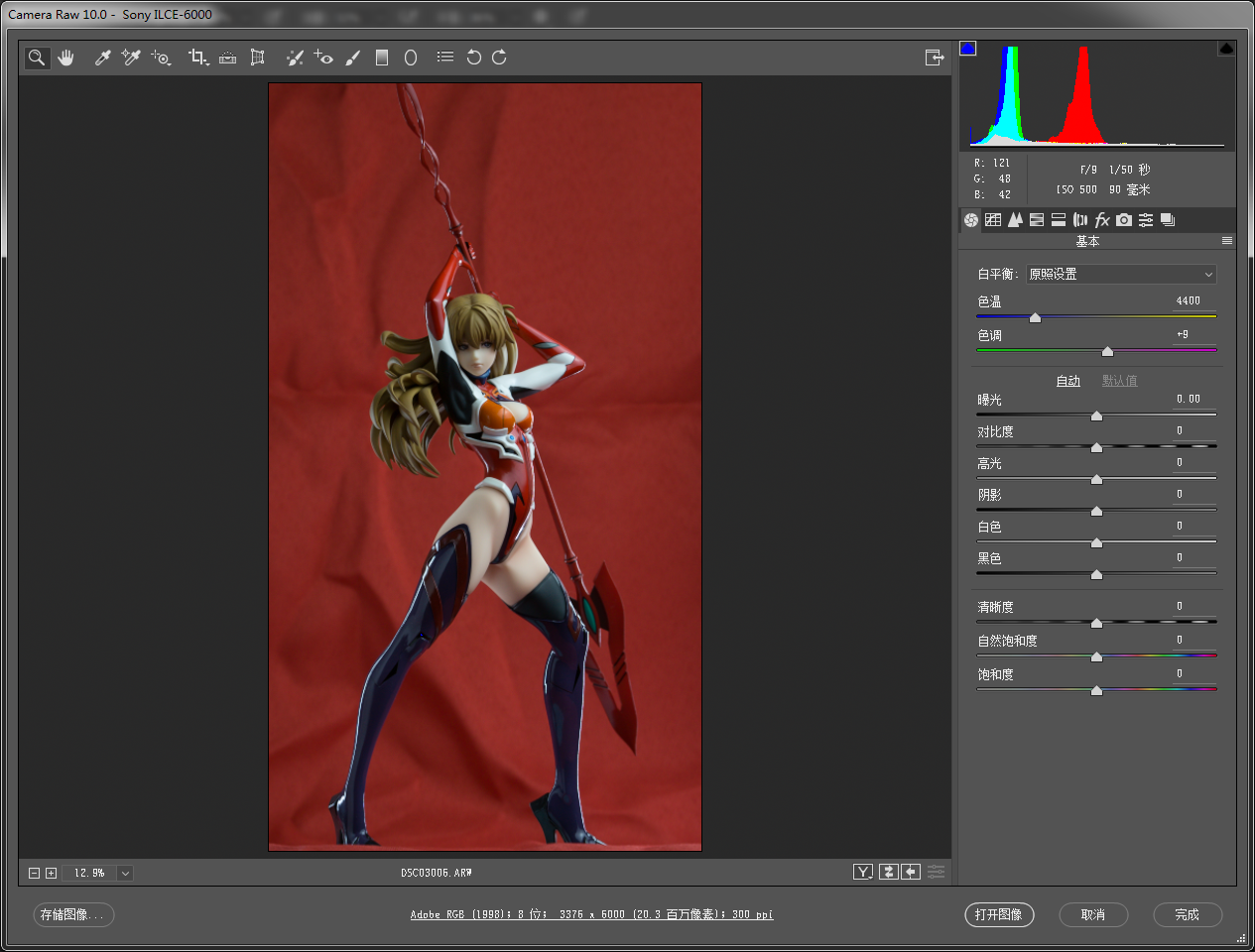Toggle shadow clipping warning in histogram
Viewport: 1255px width, 952px height.
[968, 49]
